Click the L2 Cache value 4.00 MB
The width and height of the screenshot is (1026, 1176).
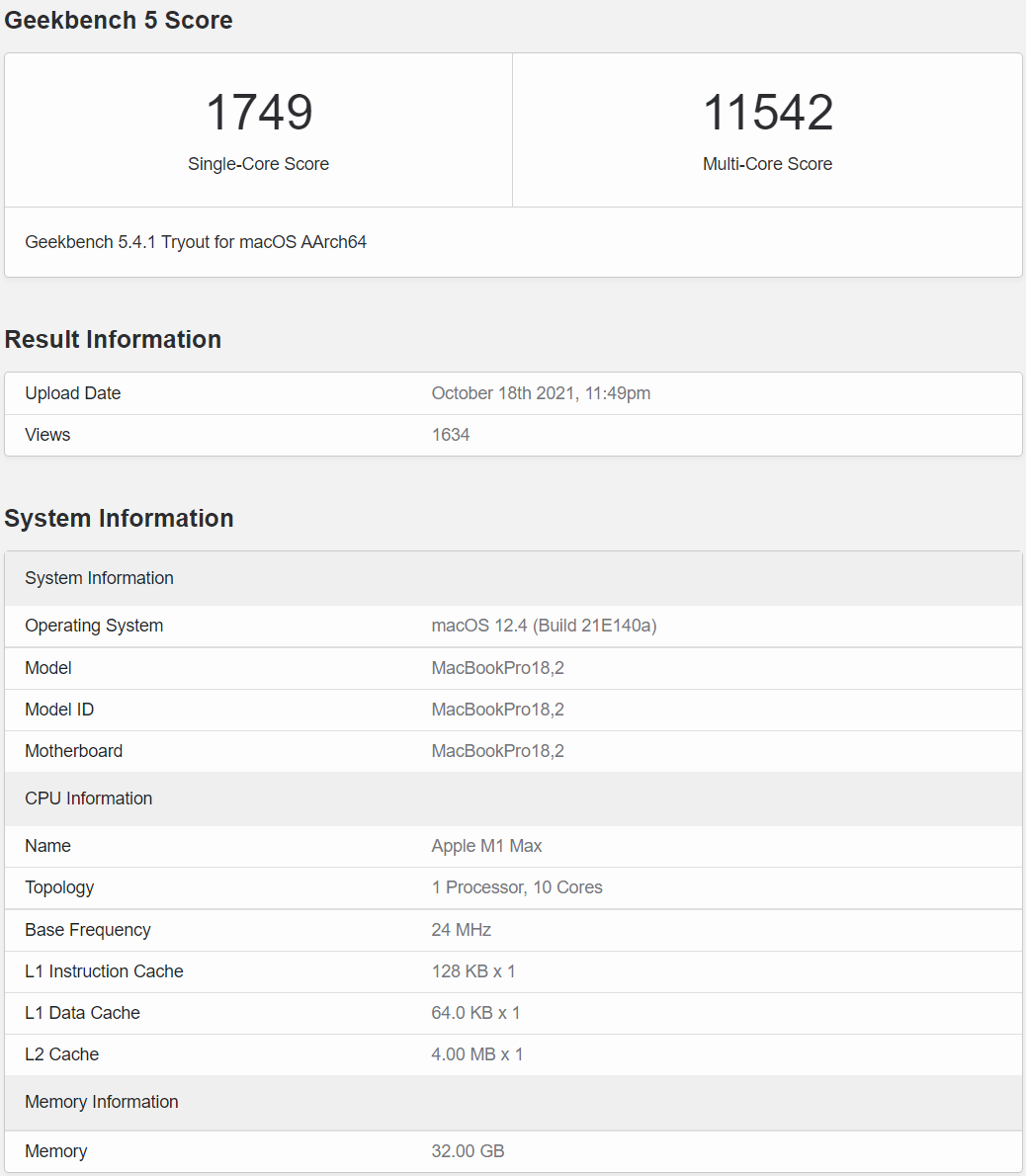click(477, 1054)
